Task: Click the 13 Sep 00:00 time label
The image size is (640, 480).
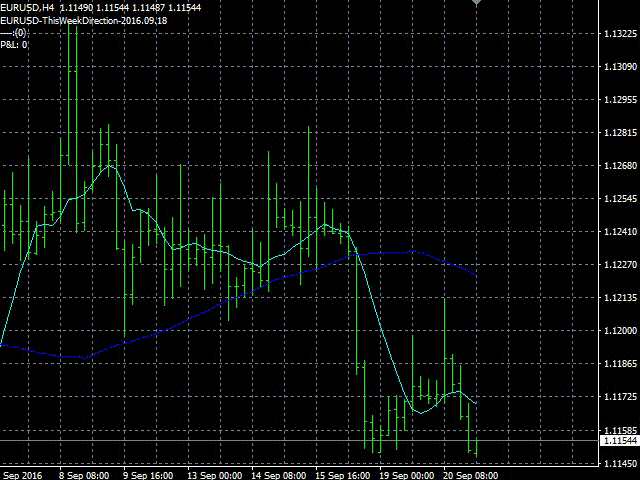Action: tap(217, 476)
